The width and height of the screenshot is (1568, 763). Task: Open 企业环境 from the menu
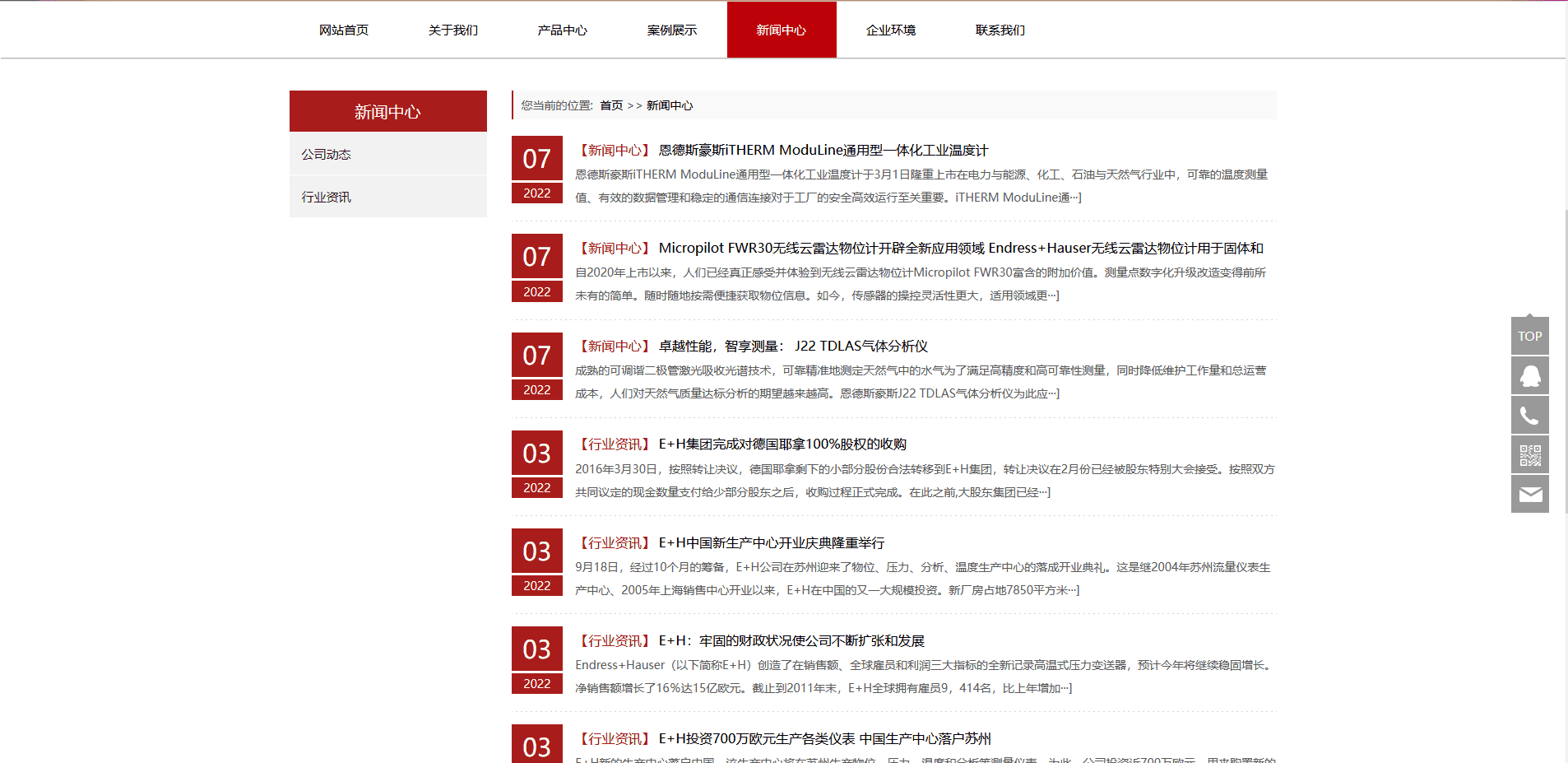tap(891, 30)
